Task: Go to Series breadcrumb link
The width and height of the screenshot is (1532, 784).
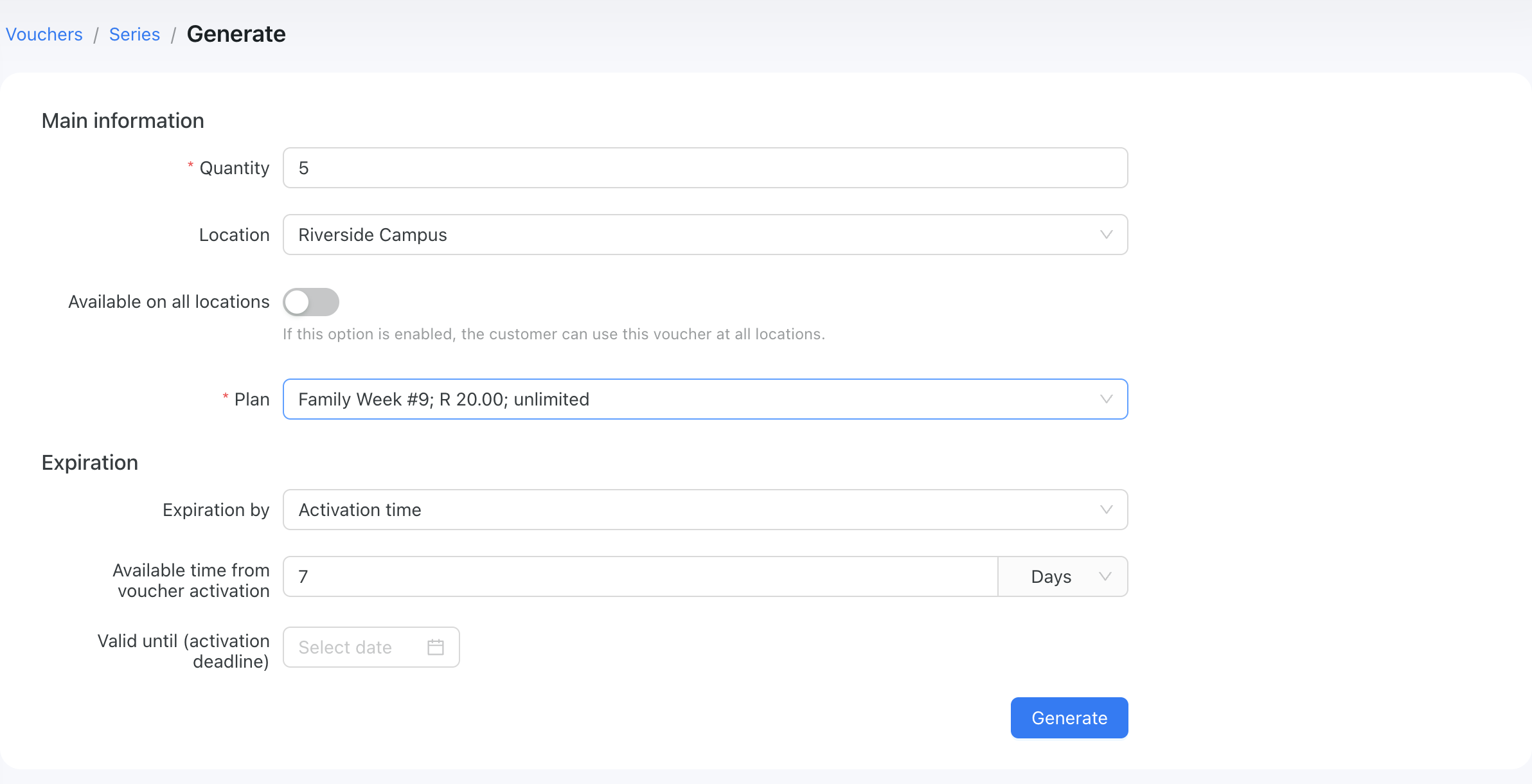Action: pyautogui.click(x=134, y=34)
